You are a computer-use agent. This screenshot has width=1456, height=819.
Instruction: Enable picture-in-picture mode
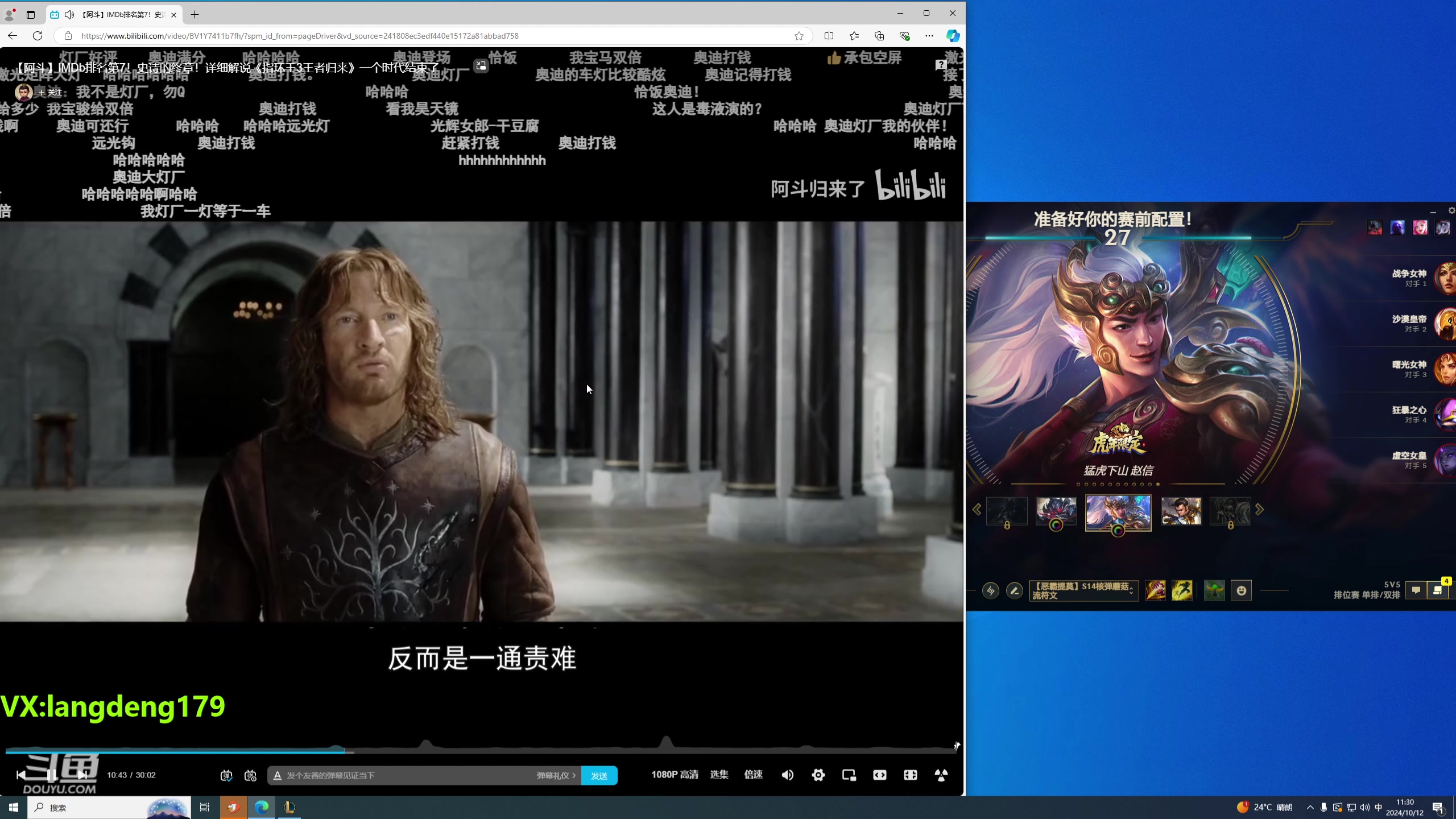coord(849,775)
